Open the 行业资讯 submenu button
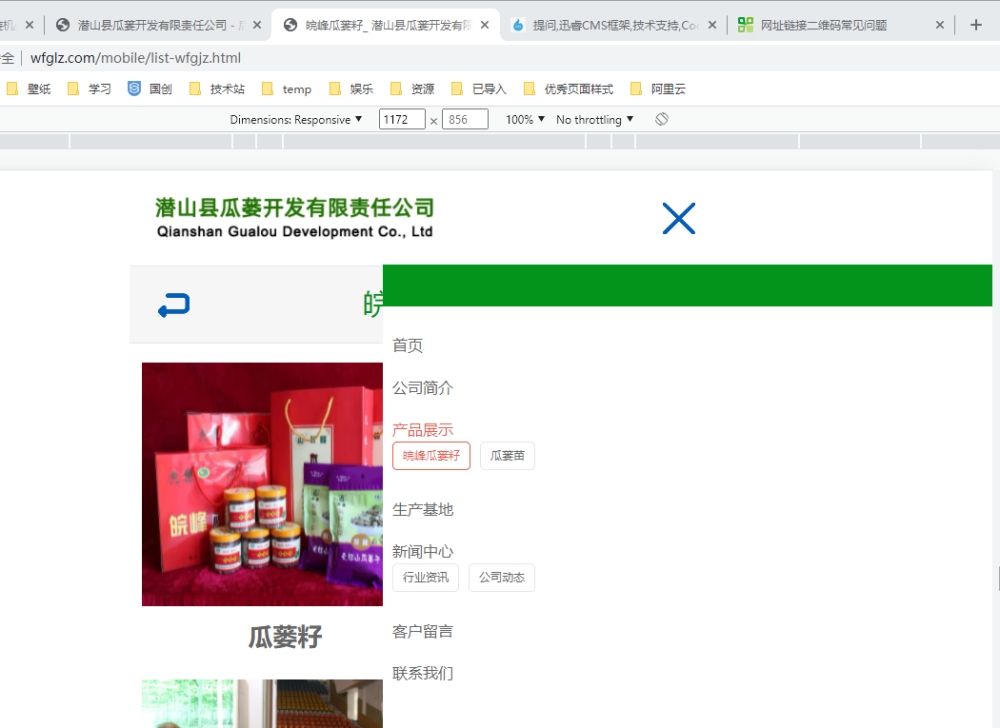The width and height of the screenshot is (1000, 728). tap(425, 578)
